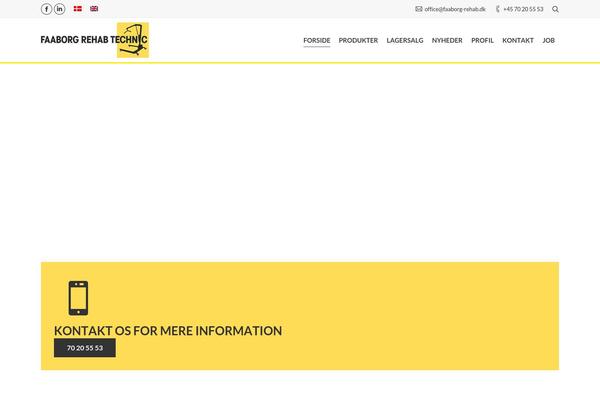Click the office@faaborg-rehab.dk email link

tap(455, 9)
